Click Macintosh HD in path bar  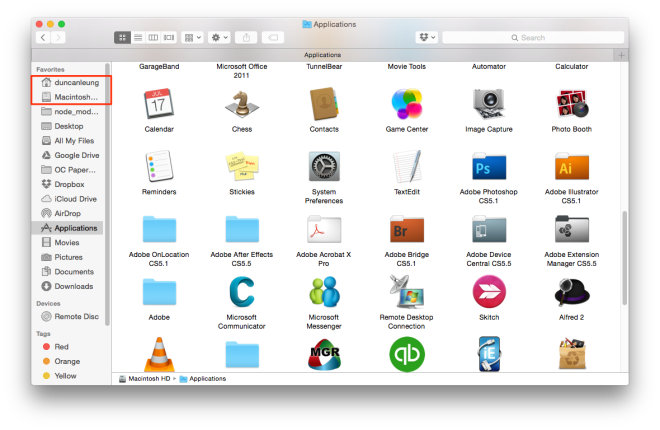pyautogui.click(x=144, y=379)
